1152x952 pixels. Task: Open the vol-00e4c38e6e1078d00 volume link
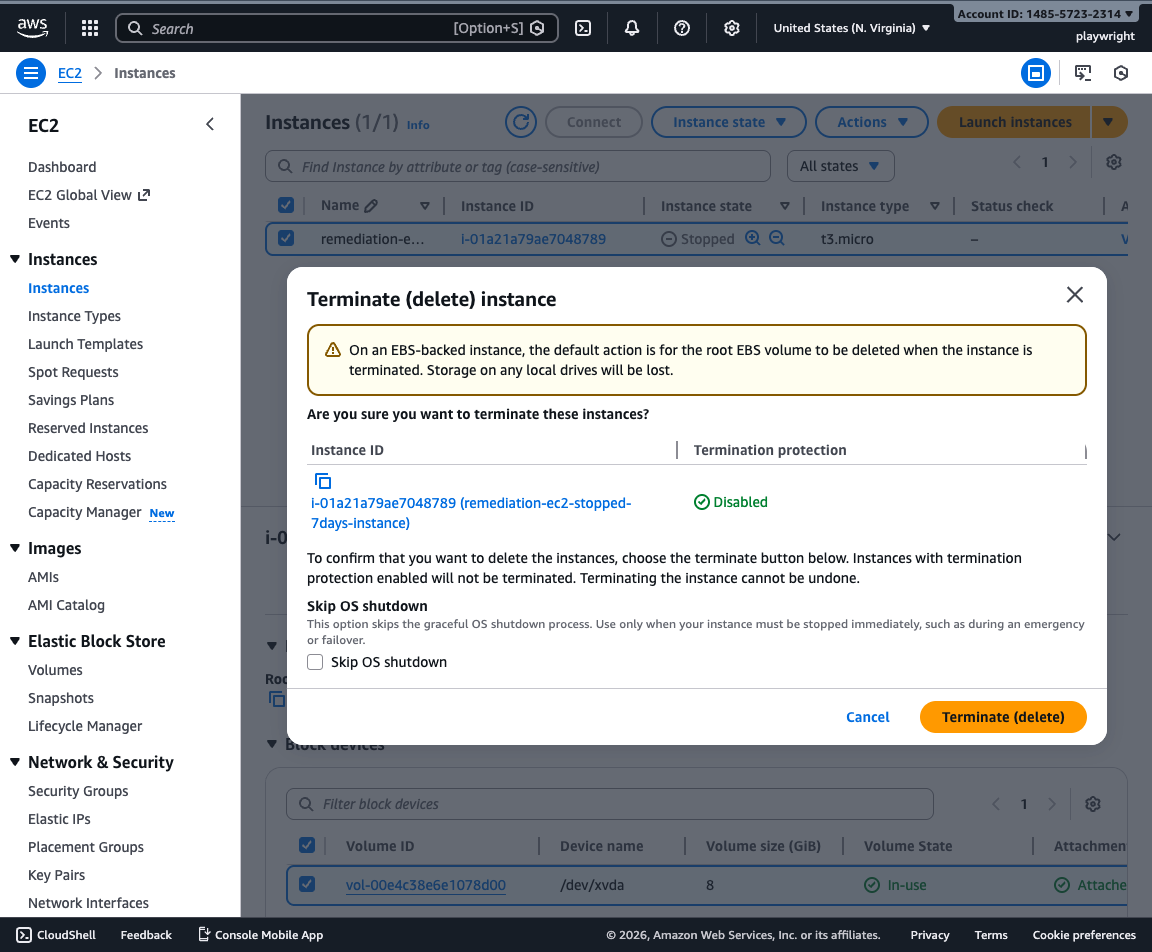[x=425, y=884]
